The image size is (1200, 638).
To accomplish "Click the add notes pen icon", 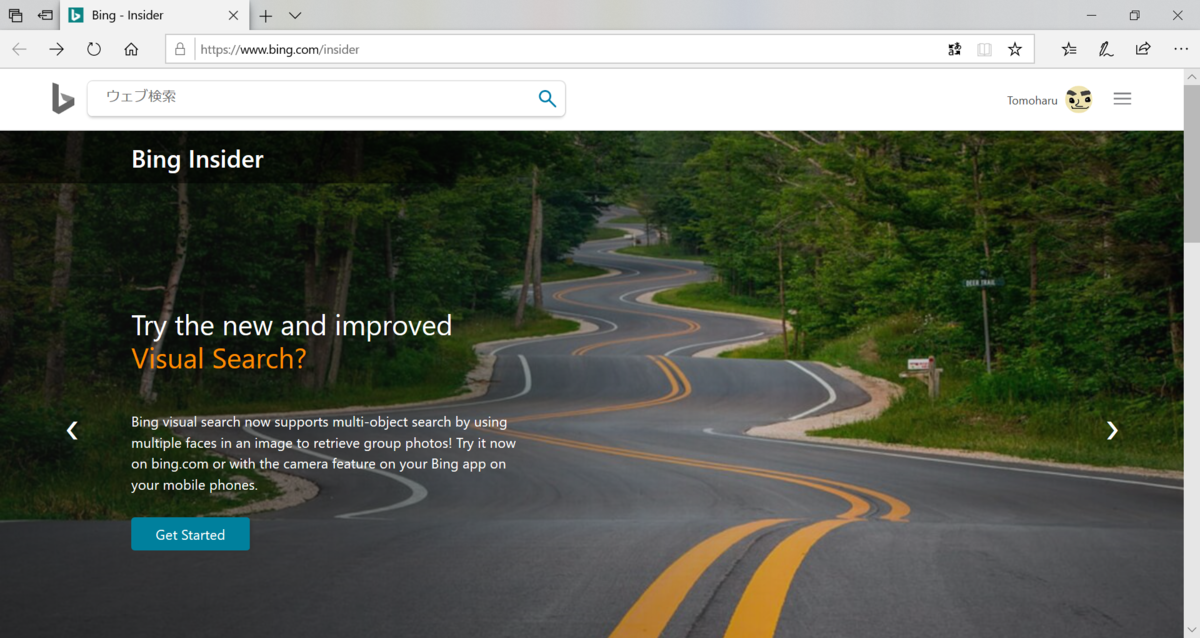I will click(1106, 49).
